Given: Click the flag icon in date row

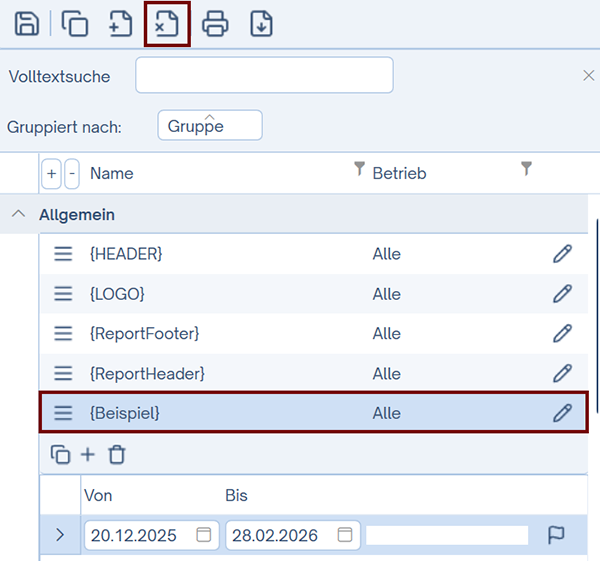Looking at the screenshot, I should 556,535.
